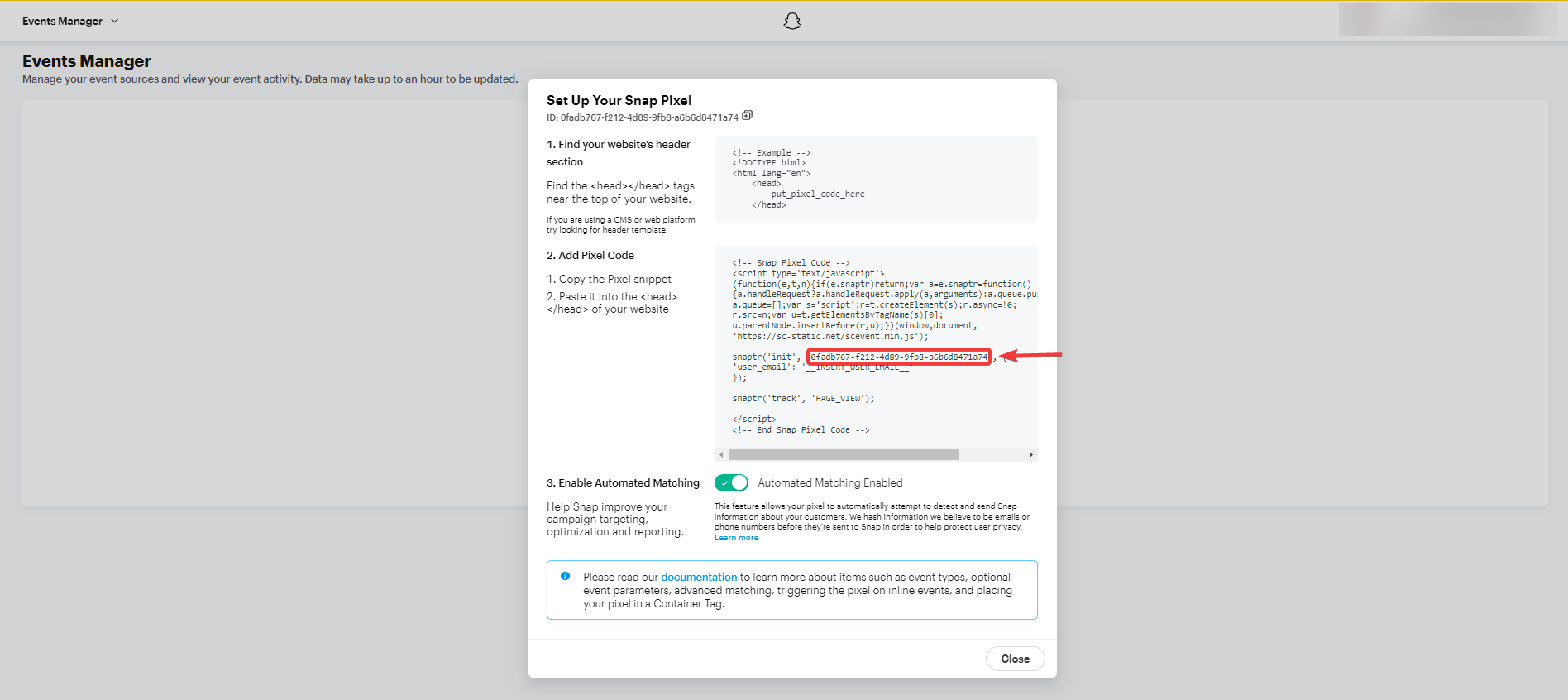Close the Snap Pixel setup dialog
This screenshot has height=700, width=1568.
pyautogui.click(x=1015, y=659)
